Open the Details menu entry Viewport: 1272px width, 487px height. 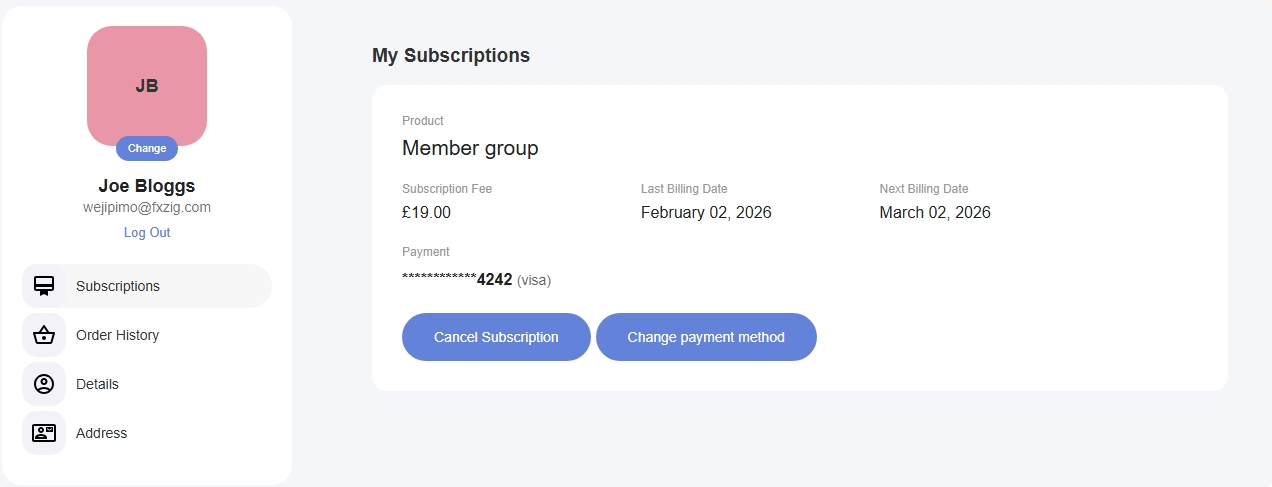(97, 384)
